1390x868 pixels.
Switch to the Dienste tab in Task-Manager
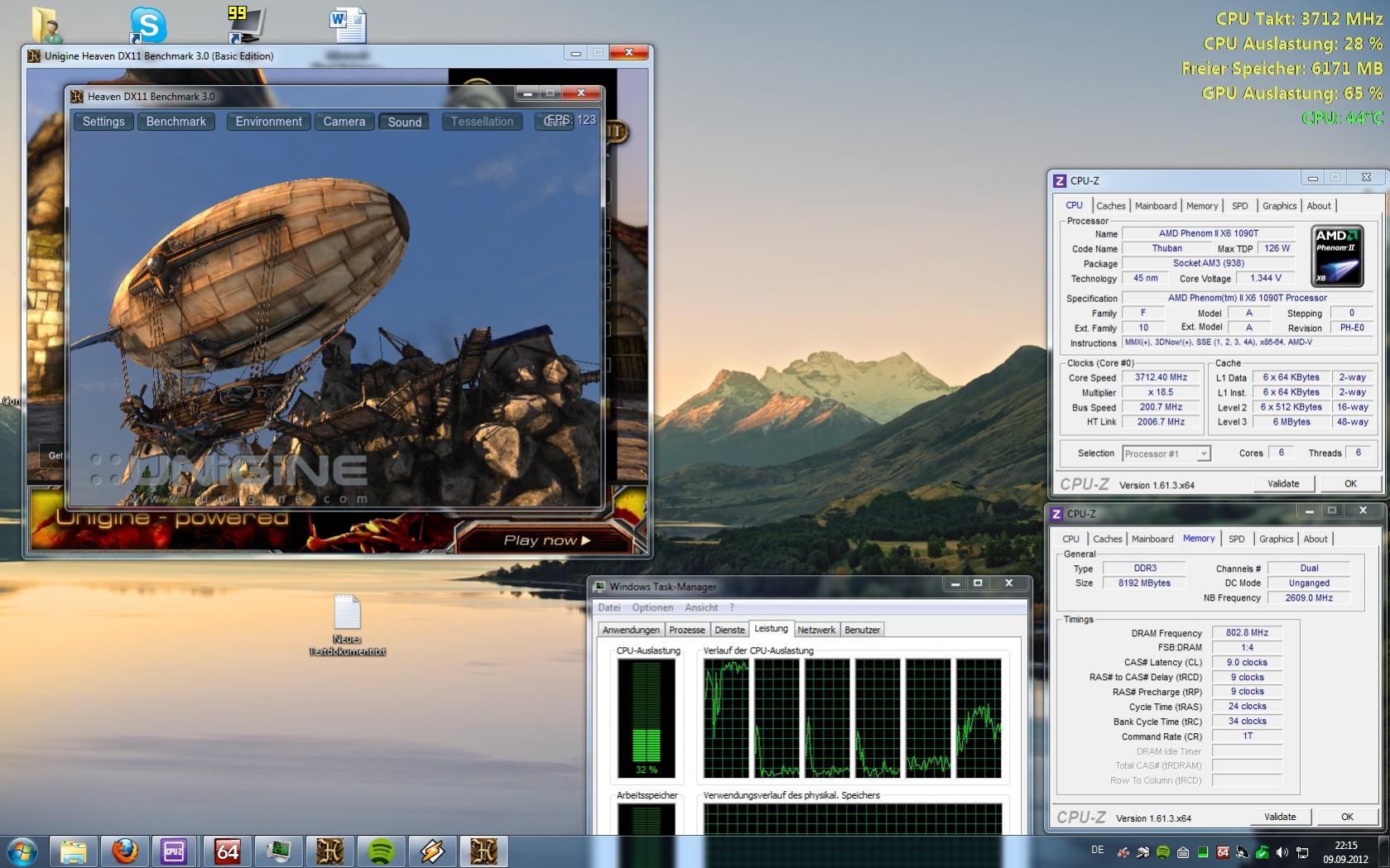tap(729, 630)
